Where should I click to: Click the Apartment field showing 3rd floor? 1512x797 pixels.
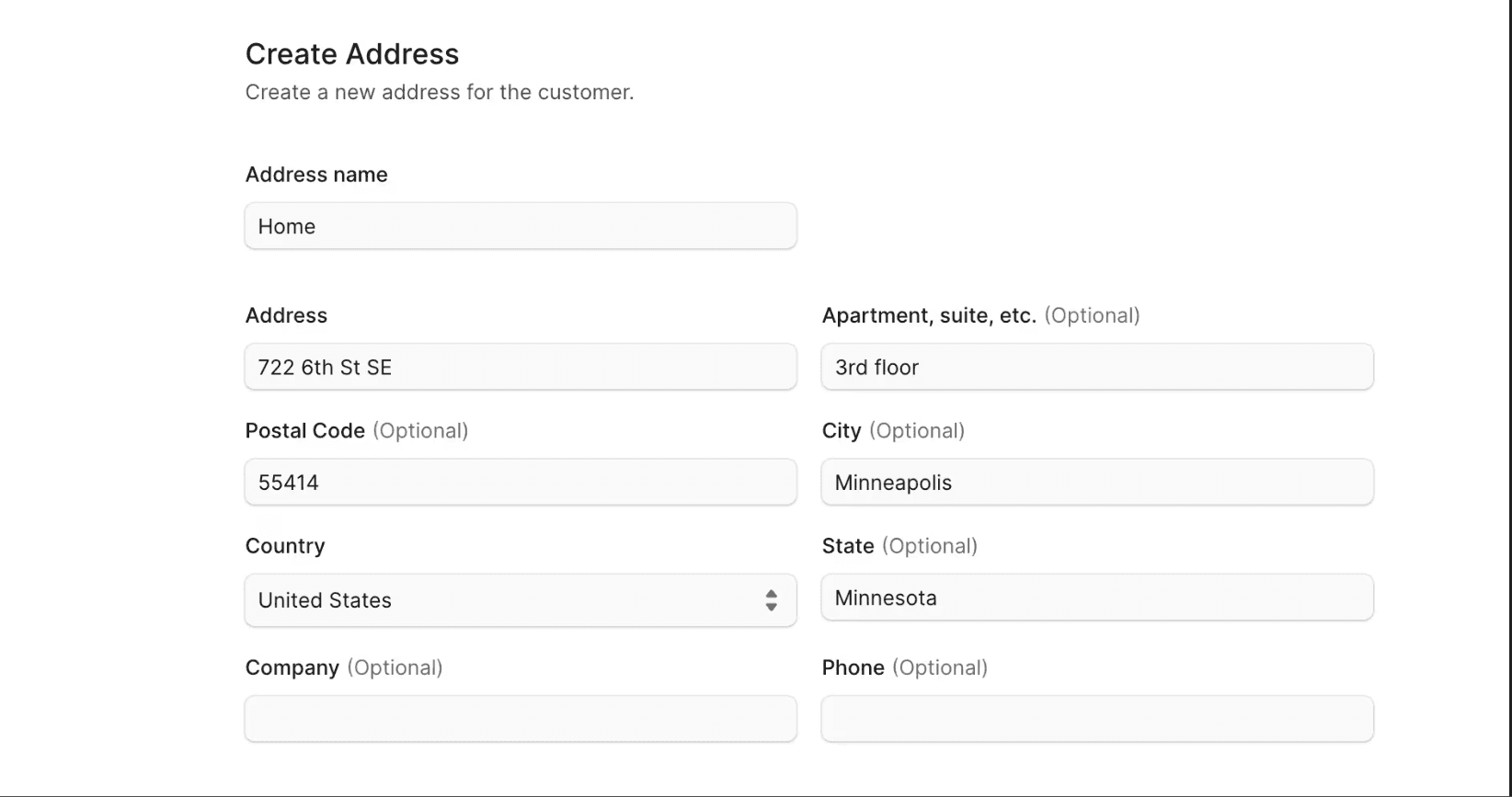click(x=1096, y=367)
